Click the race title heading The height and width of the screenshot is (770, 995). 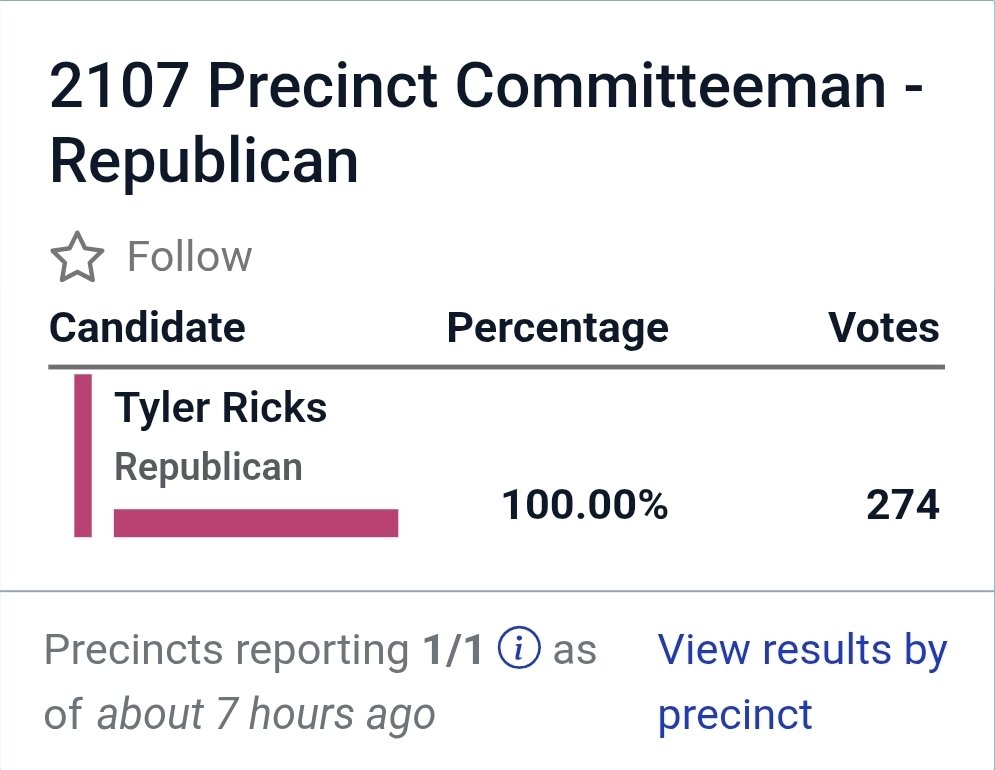[486, 123]
